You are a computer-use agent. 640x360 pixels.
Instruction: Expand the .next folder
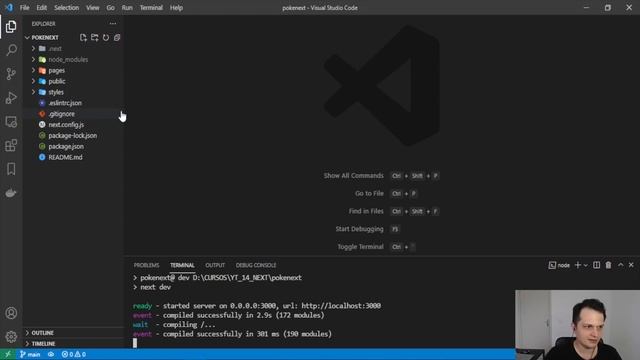point(33,49)
